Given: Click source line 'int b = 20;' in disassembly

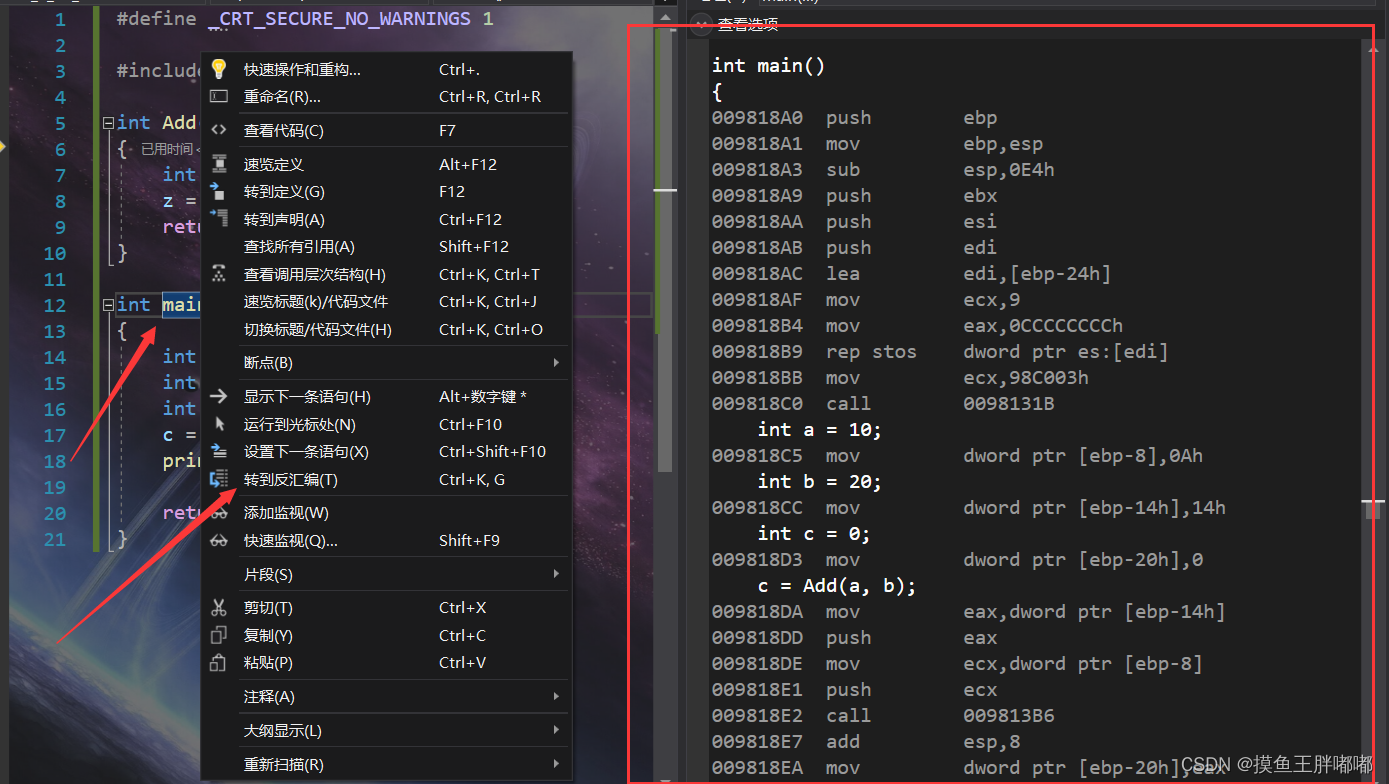Looking at the screenshot, I should 820,481.
